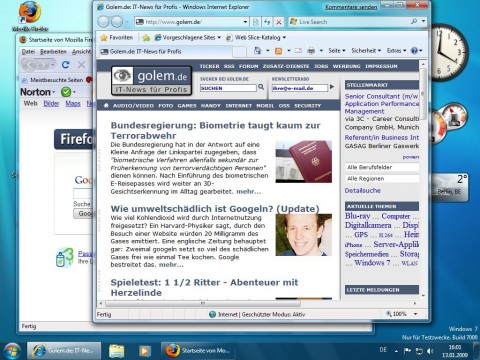Open Spieletest: 1 1/2 Ritter headline

point(204,287)
